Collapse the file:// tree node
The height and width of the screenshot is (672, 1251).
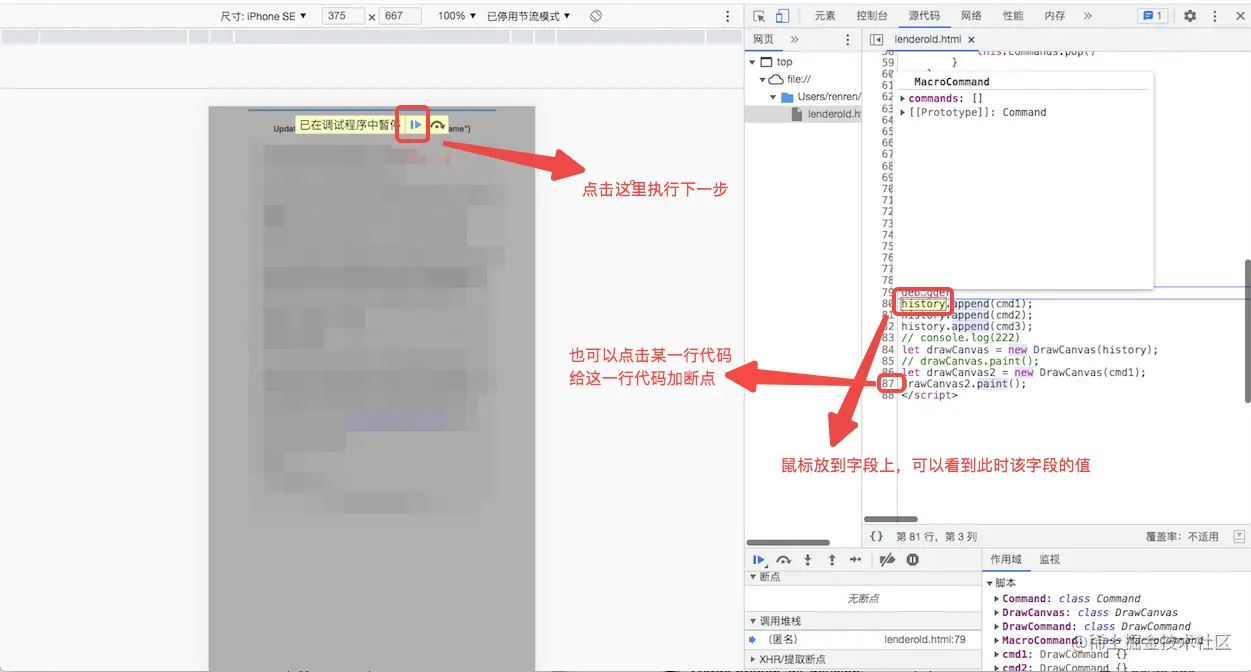click(764, 80)
